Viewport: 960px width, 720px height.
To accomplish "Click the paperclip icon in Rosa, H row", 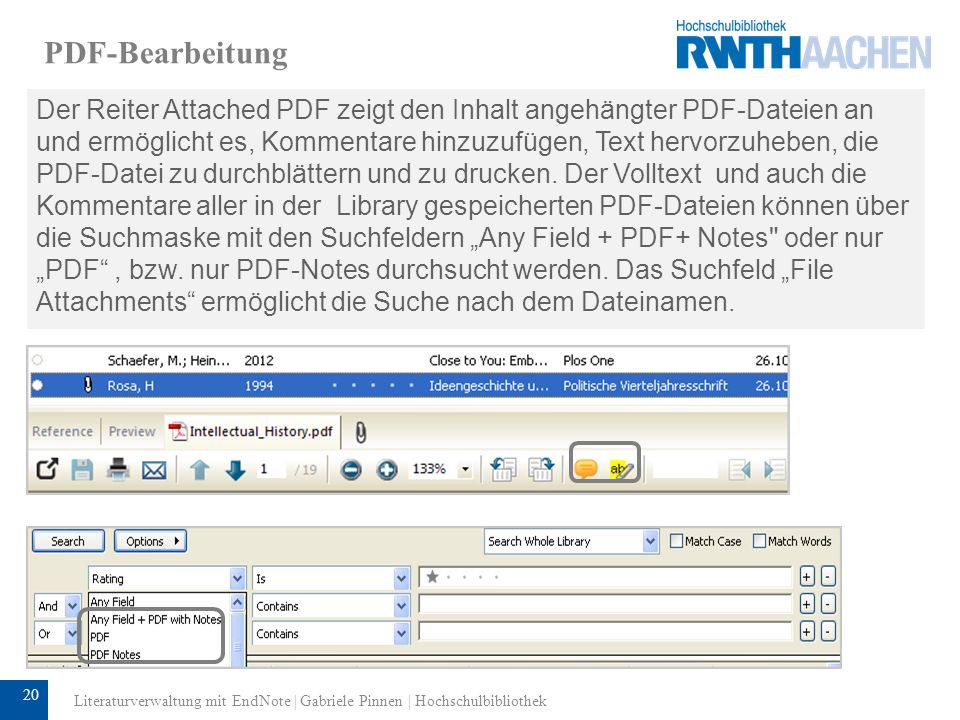I will 88,385.
